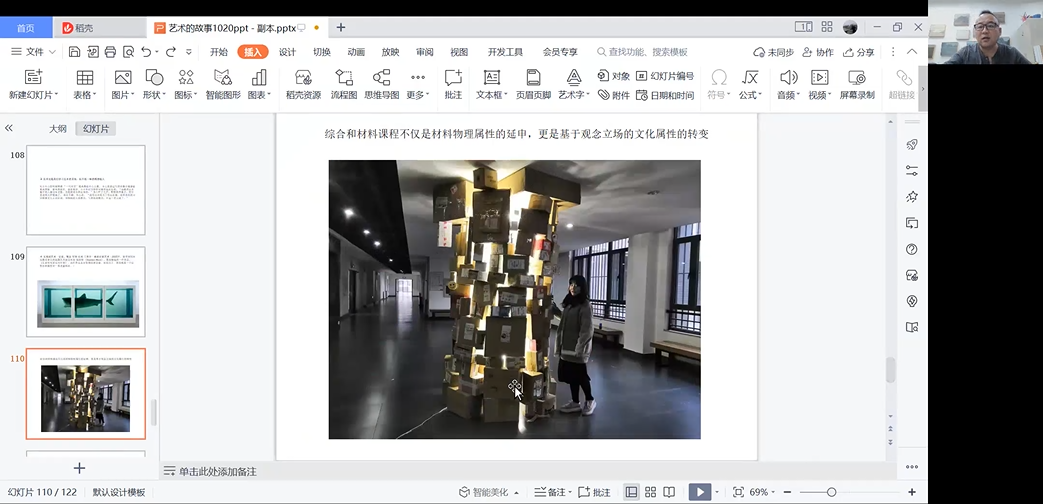Open the zoom percentage 69% dropdown
The height and width of the screenshot is (504, 1043).
[762, 492]
